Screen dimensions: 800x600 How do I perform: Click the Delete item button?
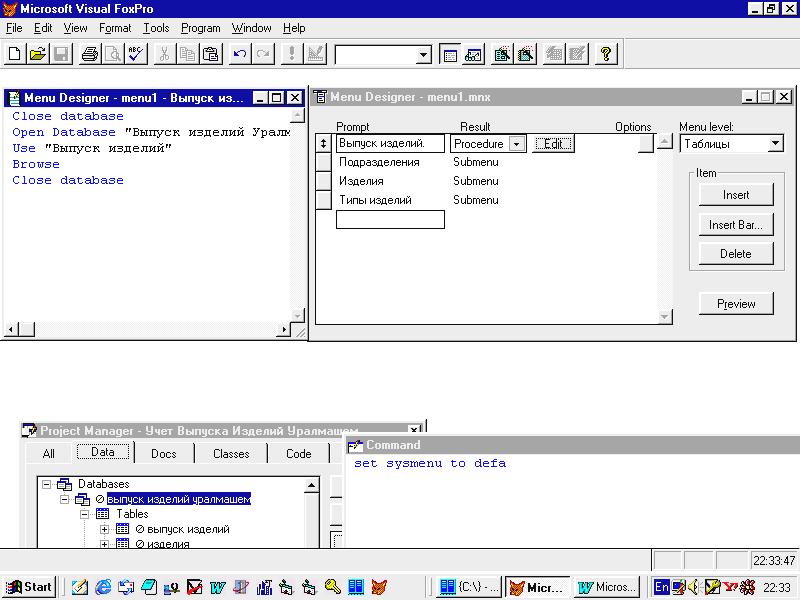[736, 254]
